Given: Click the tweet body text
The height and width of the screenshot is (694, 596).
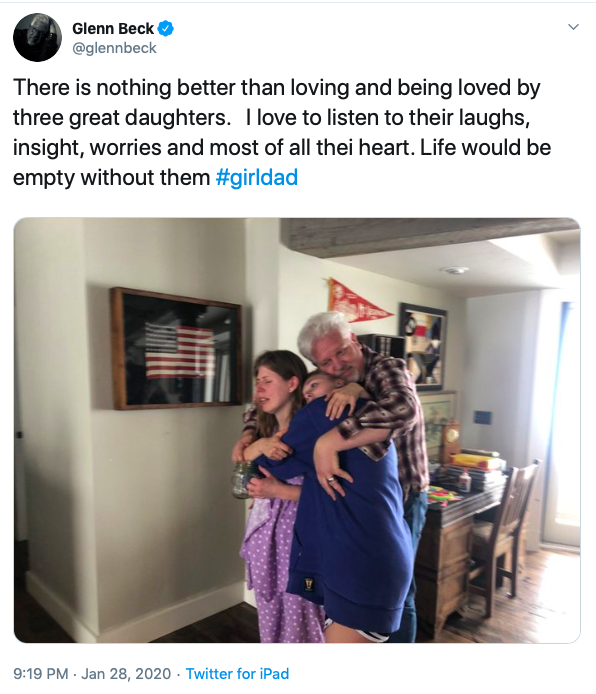Looking at the screenshot, I should (x=282, y=132).
